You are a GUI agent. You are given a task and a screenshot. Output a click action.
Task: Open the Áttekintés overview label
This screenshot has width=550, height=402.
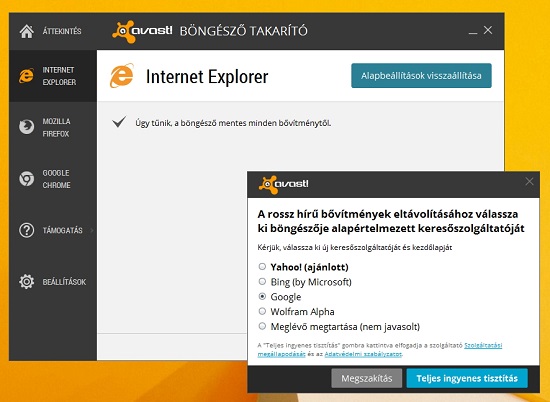point(62,31)
